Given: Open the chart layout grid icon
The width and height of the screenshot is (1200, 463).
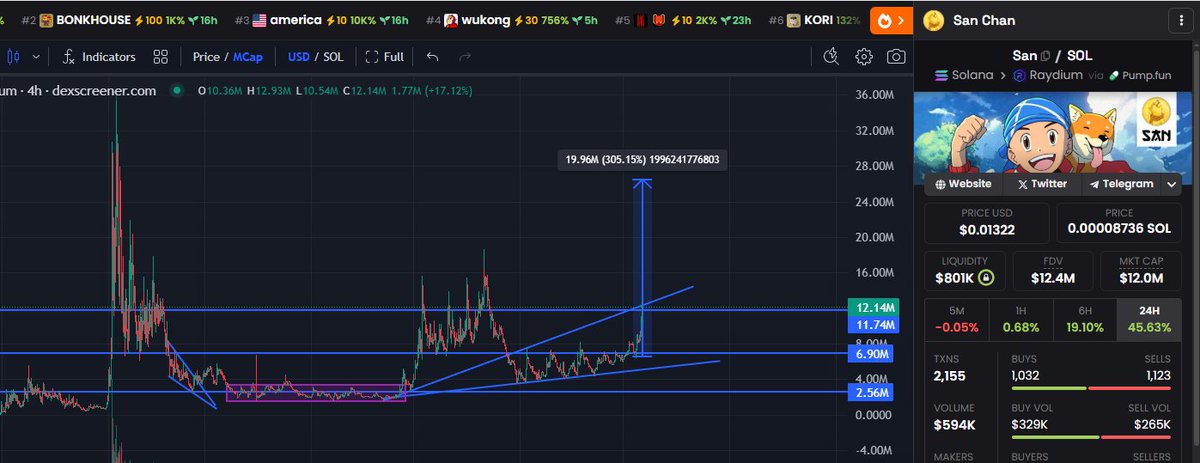Looking at the screenshot, I should click(x=162, y=57).
